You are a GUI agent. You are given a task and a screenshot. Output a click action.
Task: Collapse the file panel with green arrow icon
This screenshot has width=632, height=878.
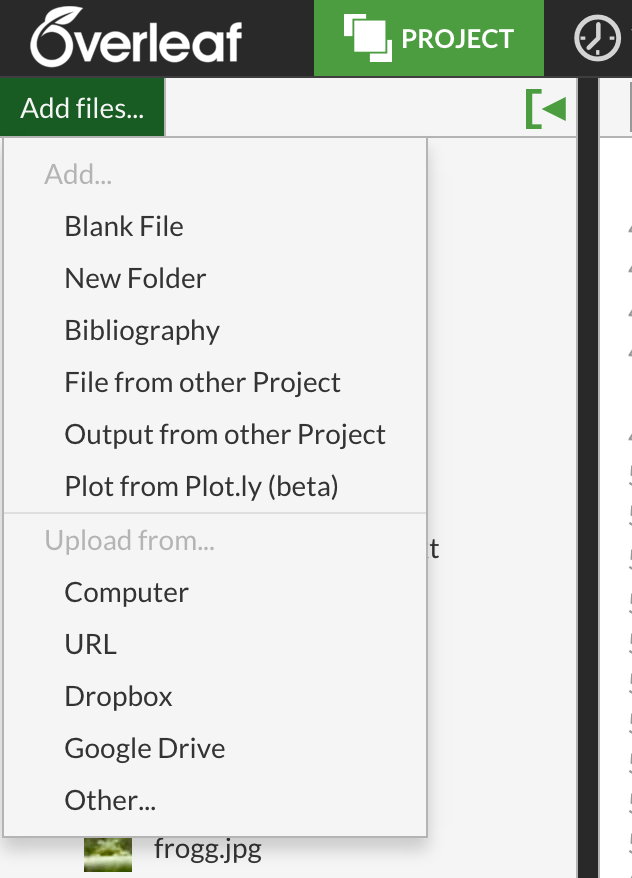point(546,109)
